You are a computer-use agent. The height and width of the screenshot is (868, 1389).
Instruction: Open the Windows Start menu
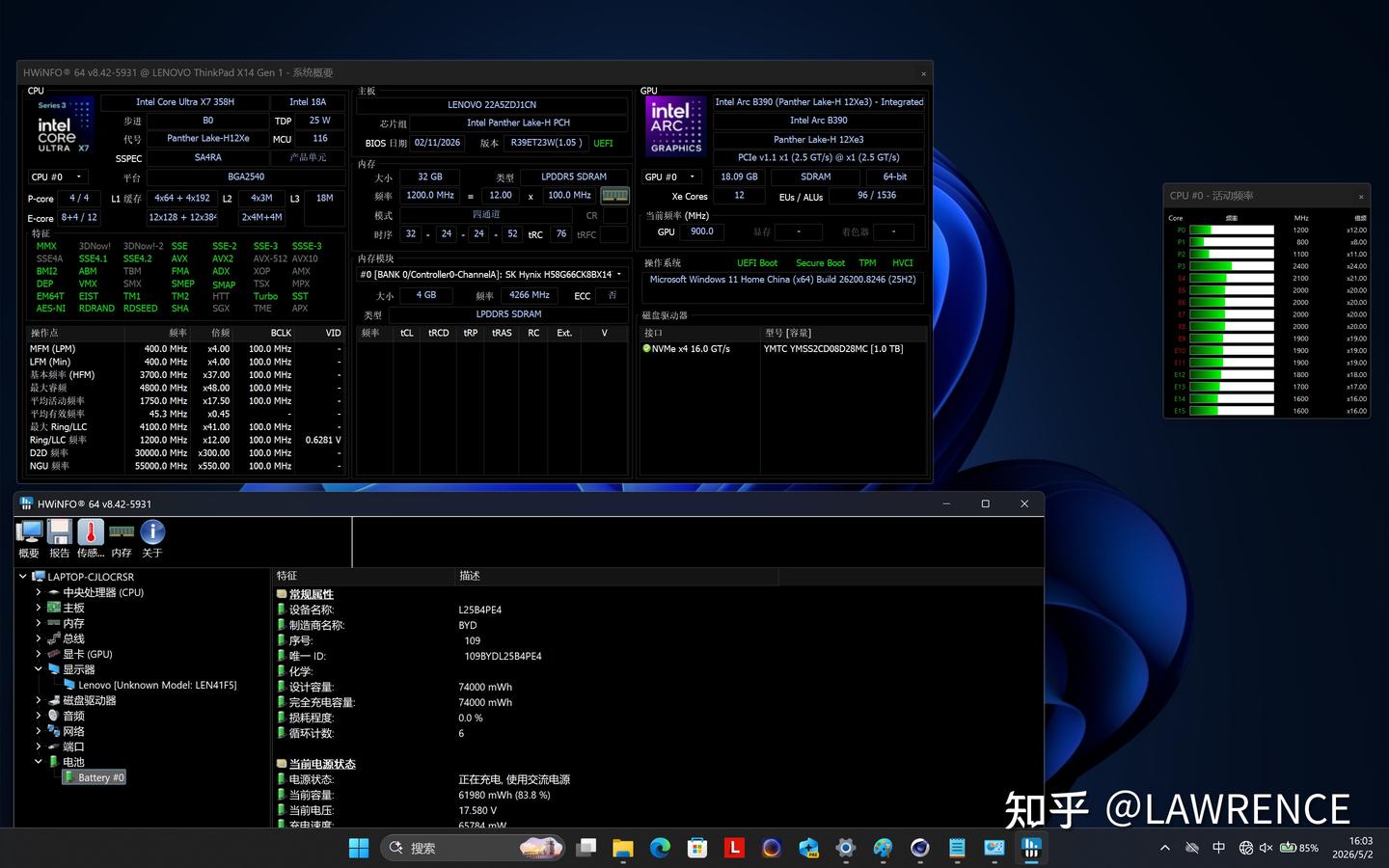pos(359,848)
